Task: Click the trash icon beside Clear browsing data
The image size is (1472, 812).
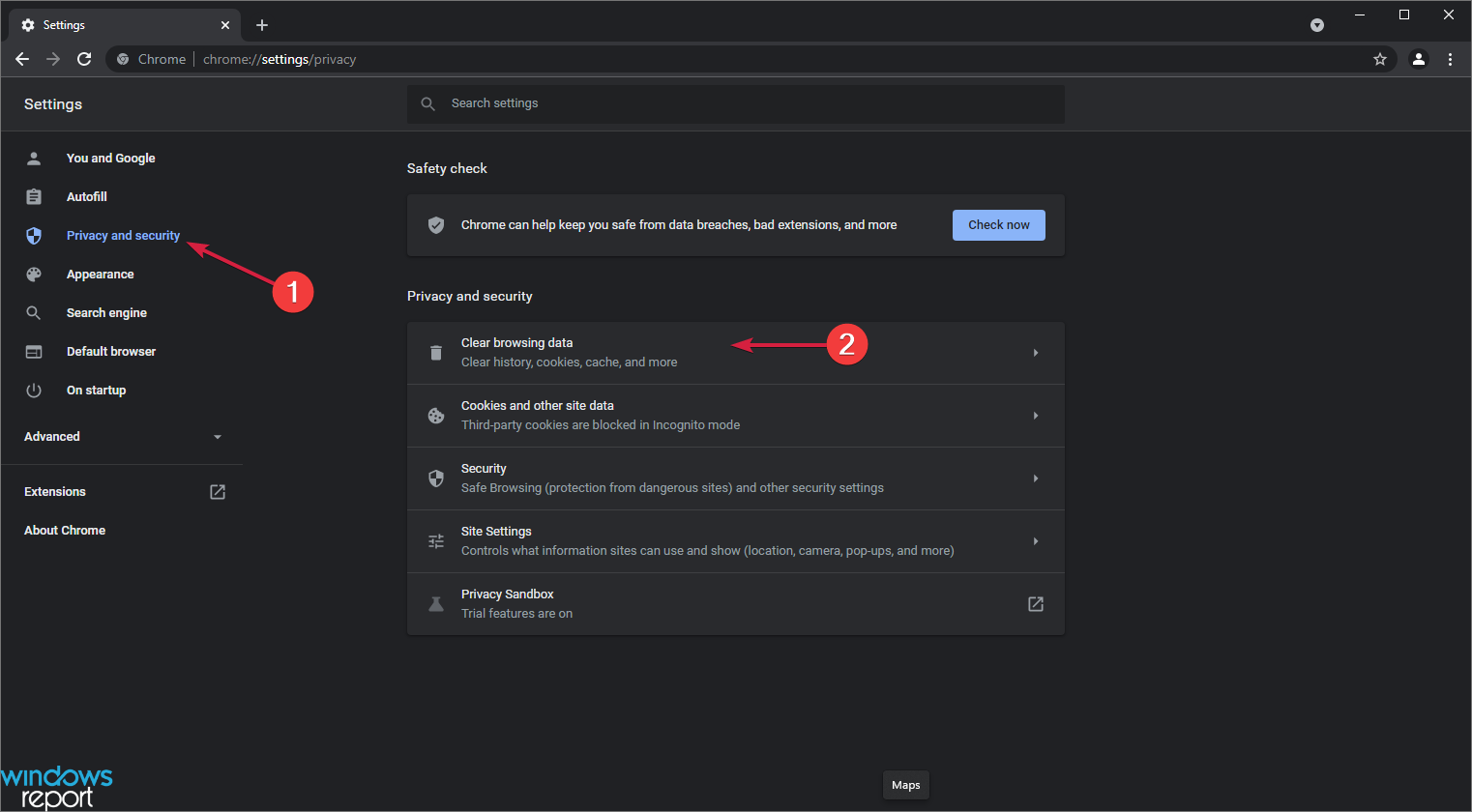Action: (436, 353)
